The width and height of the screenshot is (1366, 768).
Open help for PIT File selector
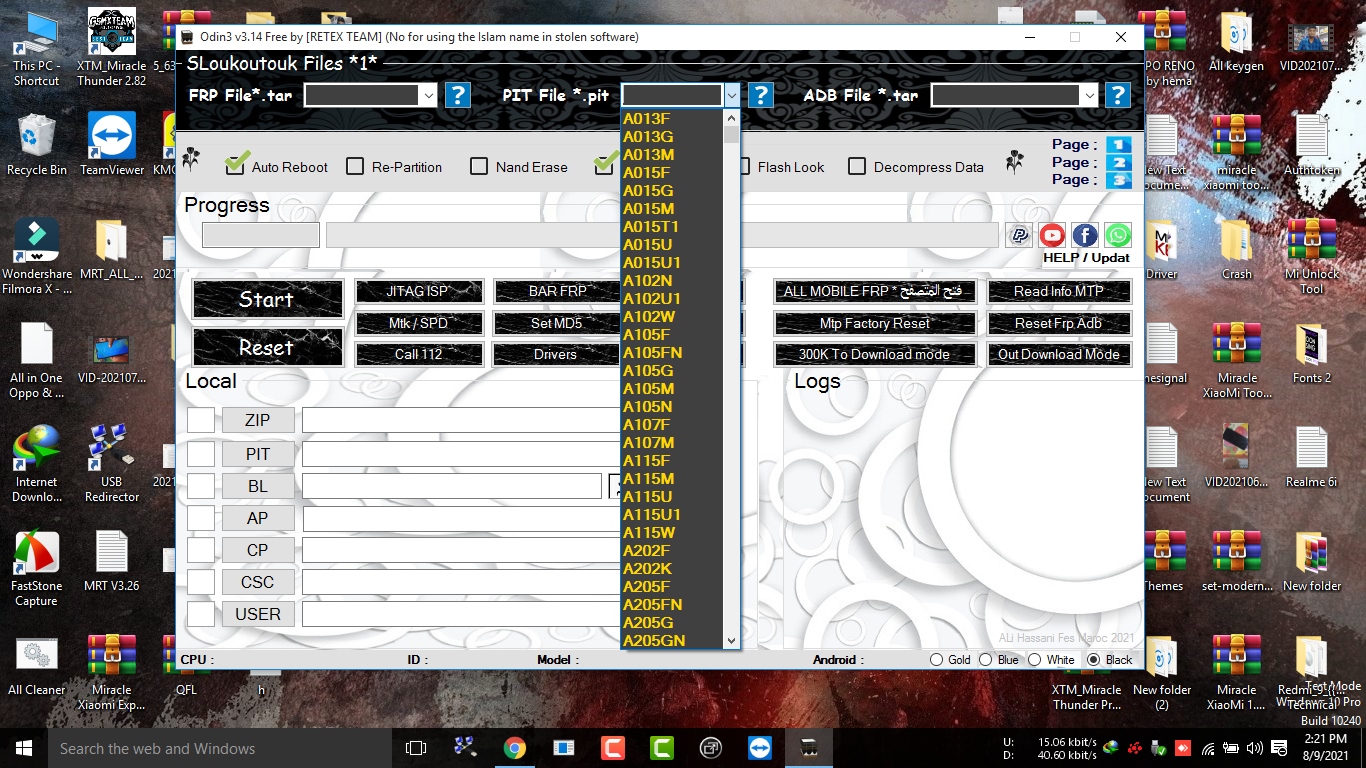click(761, 95)
